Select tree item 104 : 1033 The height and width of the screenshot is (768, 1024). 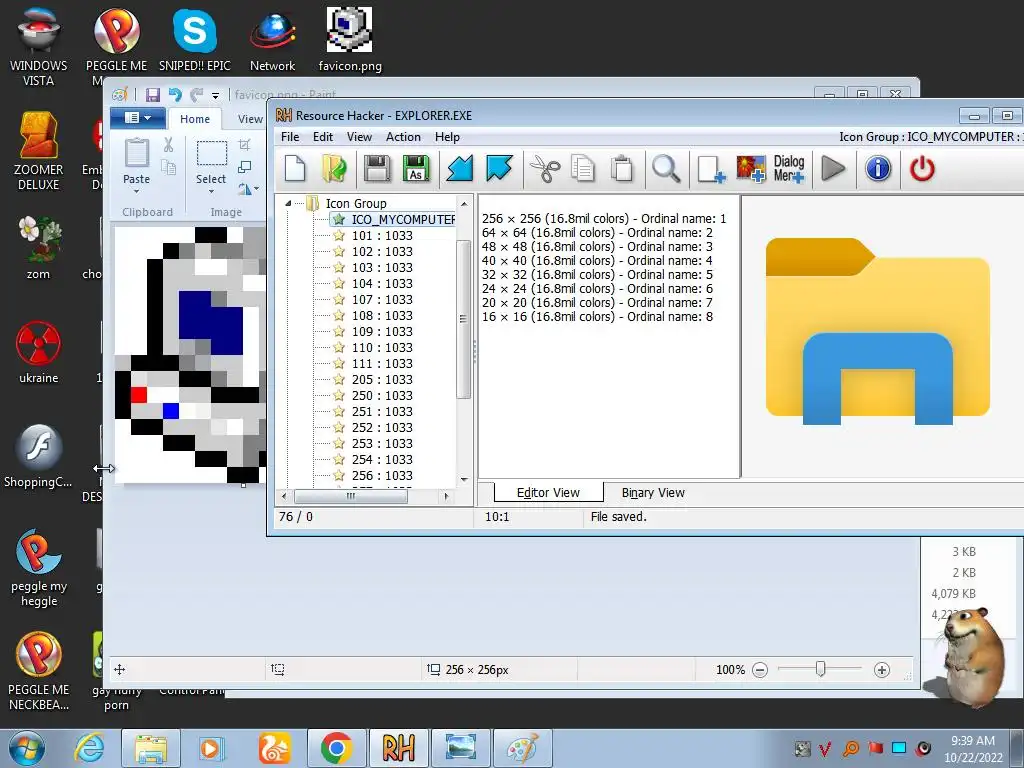382,283
